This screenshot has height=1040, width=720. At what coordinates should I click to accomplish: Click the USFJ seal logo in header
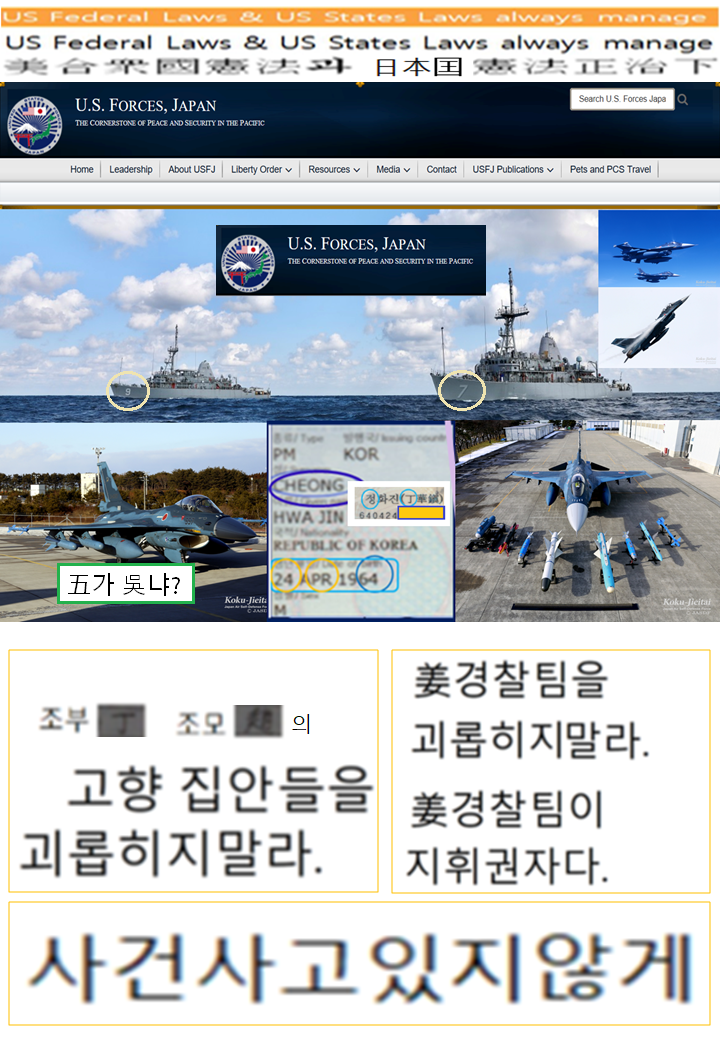tap(34, 125)
